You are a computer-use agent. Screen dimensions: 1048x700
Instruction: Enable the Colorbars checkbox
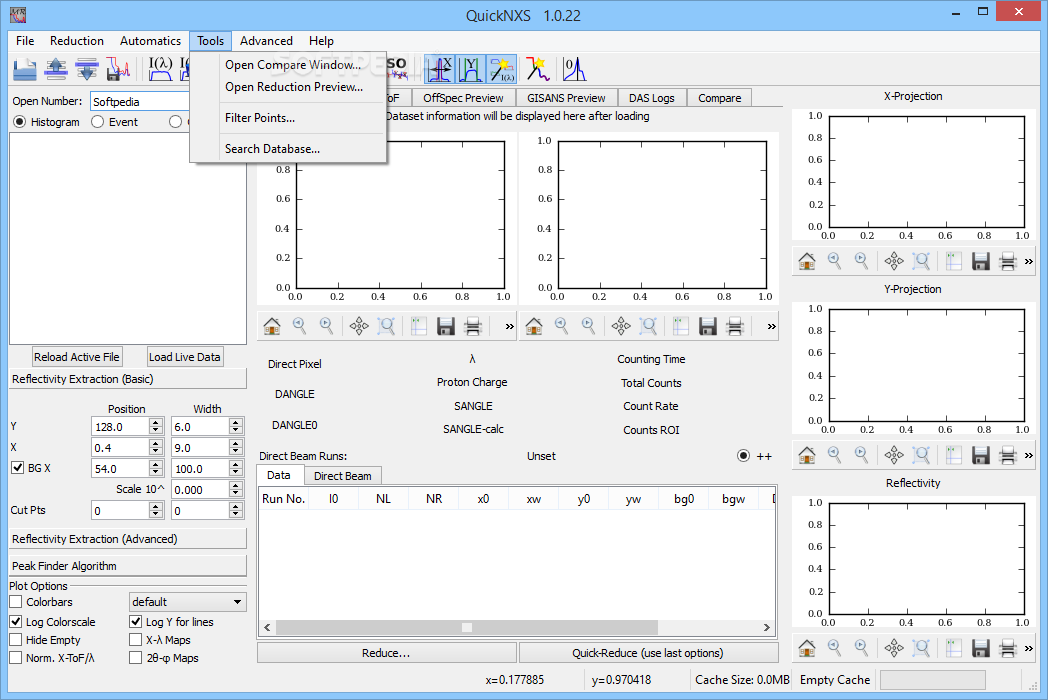(16, 602)
